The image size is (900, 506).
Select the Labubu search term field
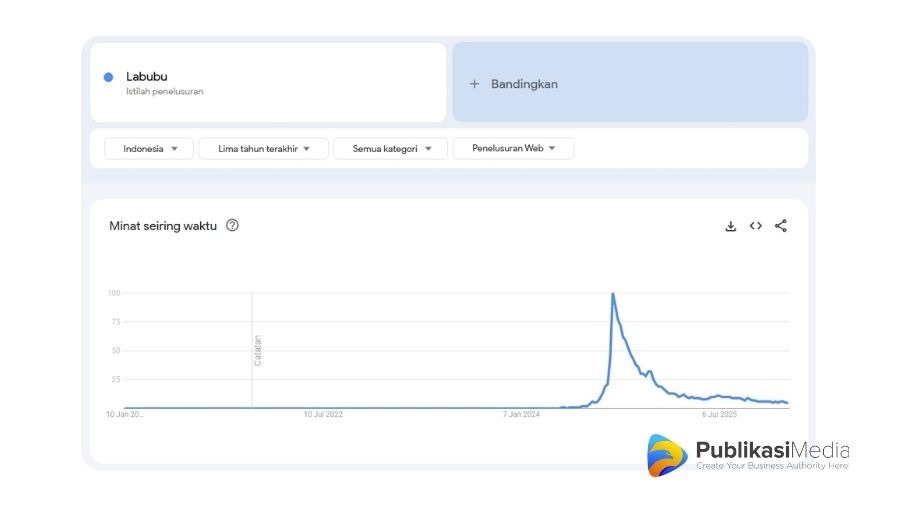pyautogui.click(x=268, y=82)
